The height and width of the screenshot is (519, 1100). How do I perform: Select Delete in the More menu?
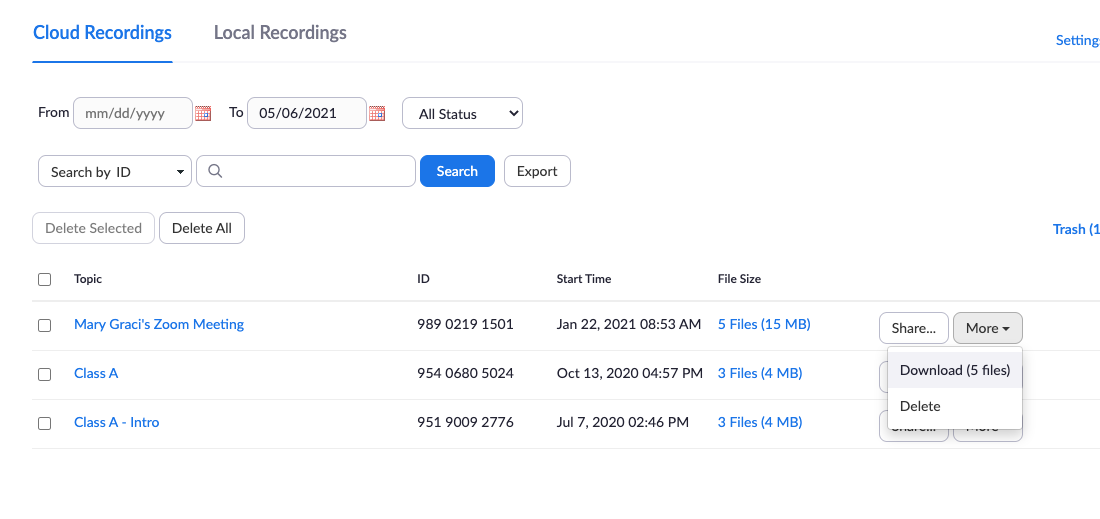click(920, 406)
